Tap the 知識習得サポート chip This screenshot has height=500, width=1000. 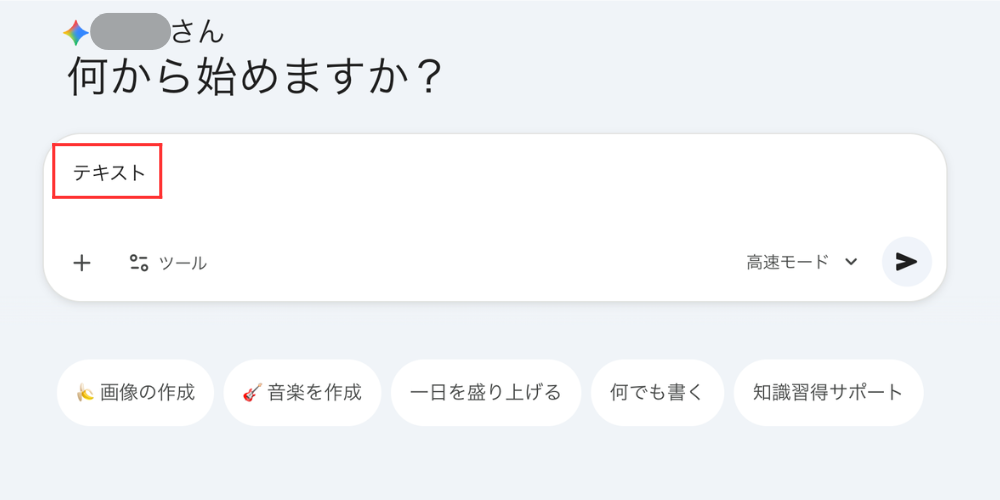[x=828, y=392]
